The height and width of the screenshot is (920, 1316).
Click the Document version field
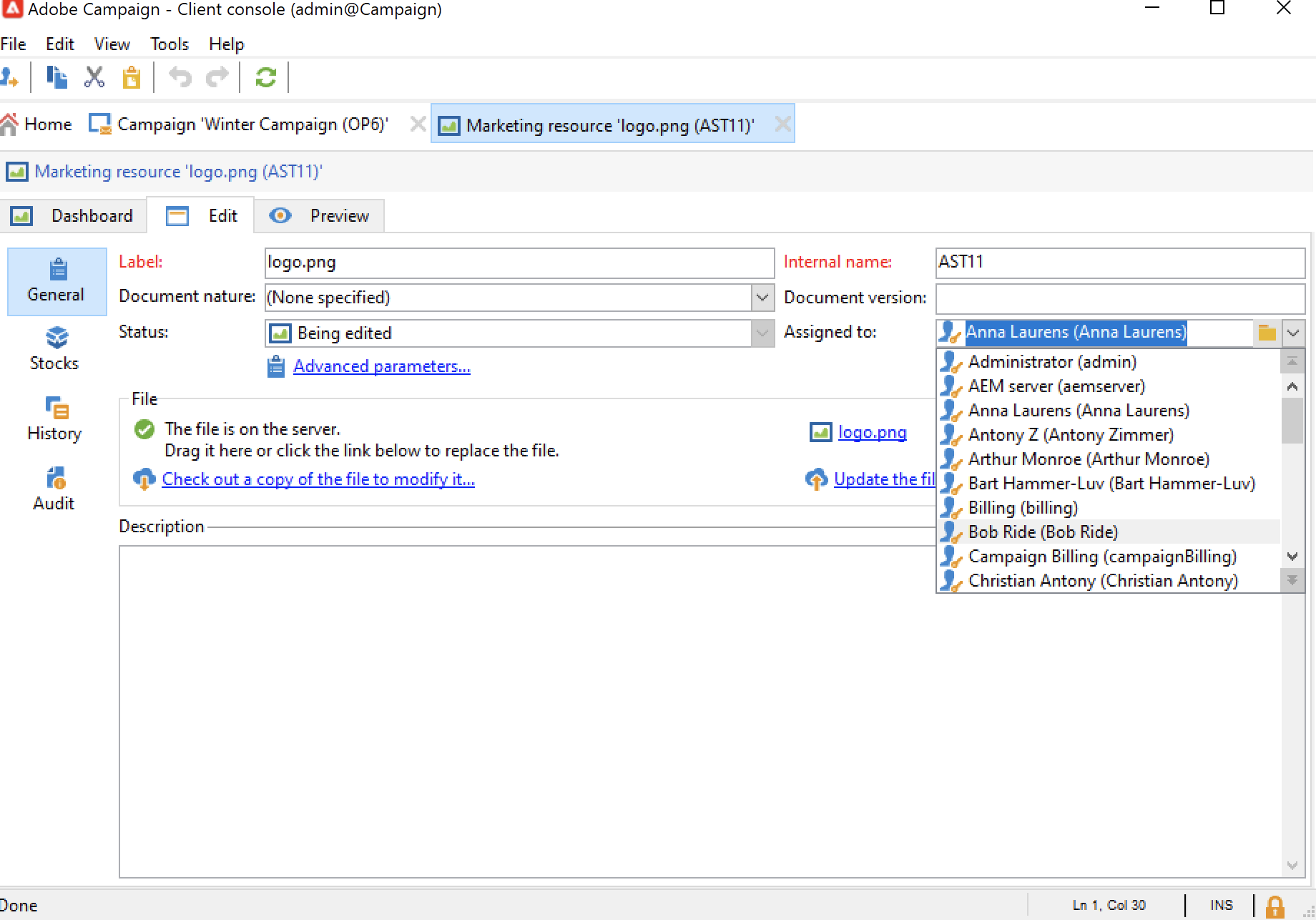coord(1120,298)
